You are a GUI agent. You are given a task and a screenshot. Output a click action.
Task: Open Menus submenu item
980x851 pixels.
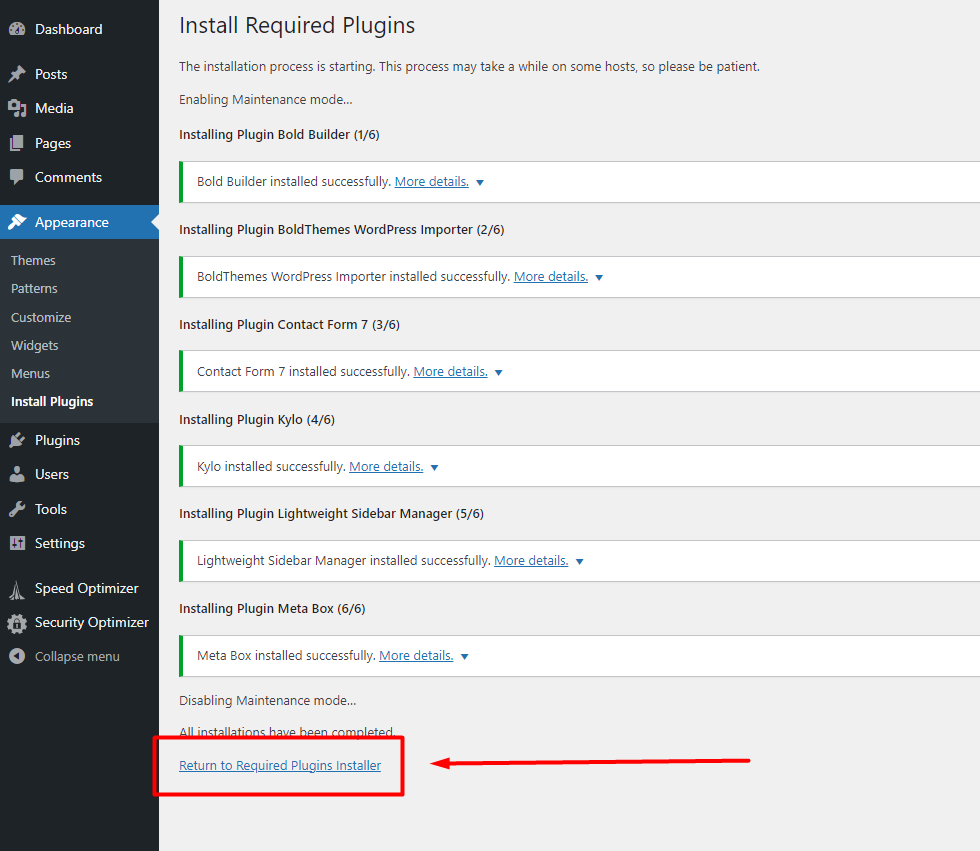31,374
